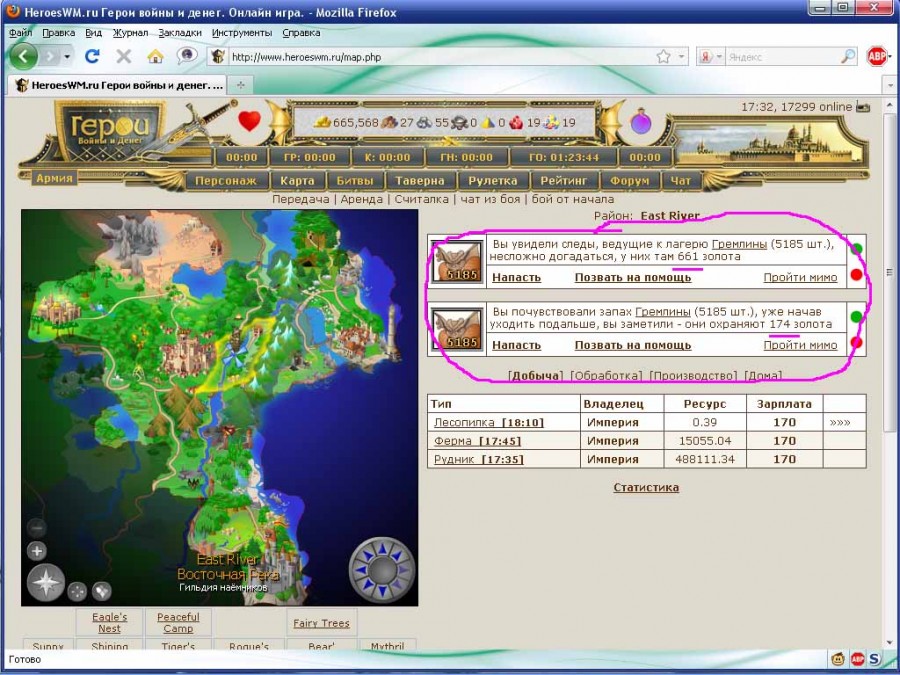Open the Карта game menu

[297, 180]
